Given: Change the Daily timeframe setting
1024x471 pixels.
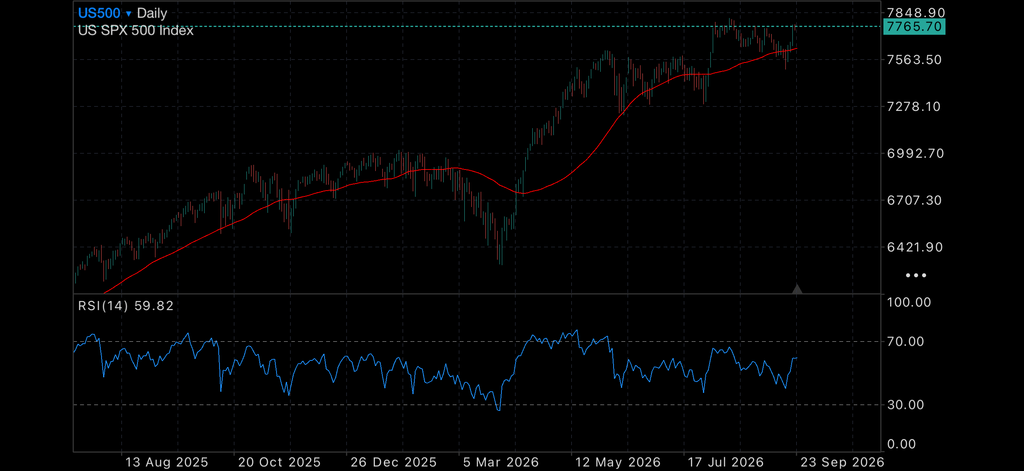Looking at the screenshot, I should [x=152, y=13].
